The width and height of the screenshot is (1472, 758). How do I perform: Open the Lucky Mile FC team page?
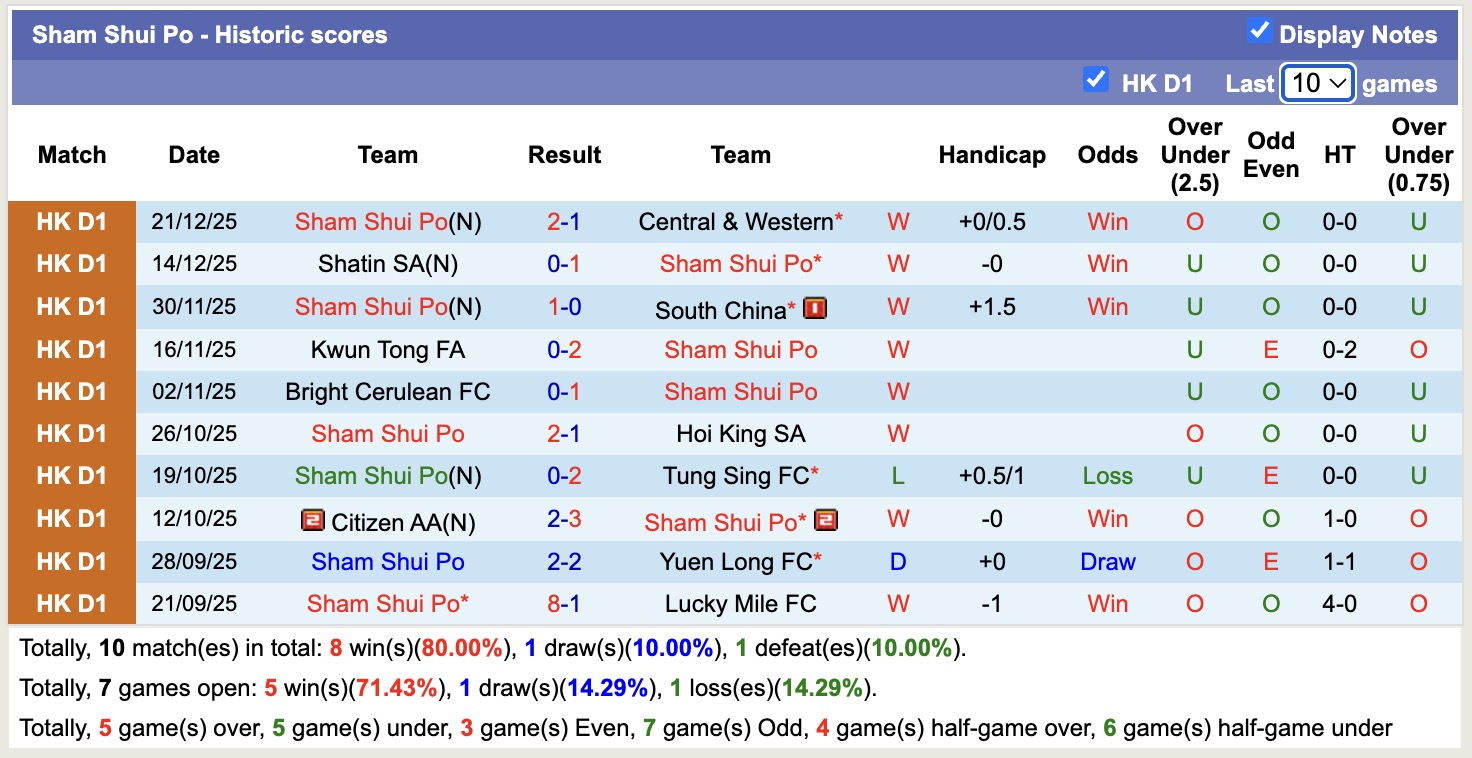[x=740, y=604]
